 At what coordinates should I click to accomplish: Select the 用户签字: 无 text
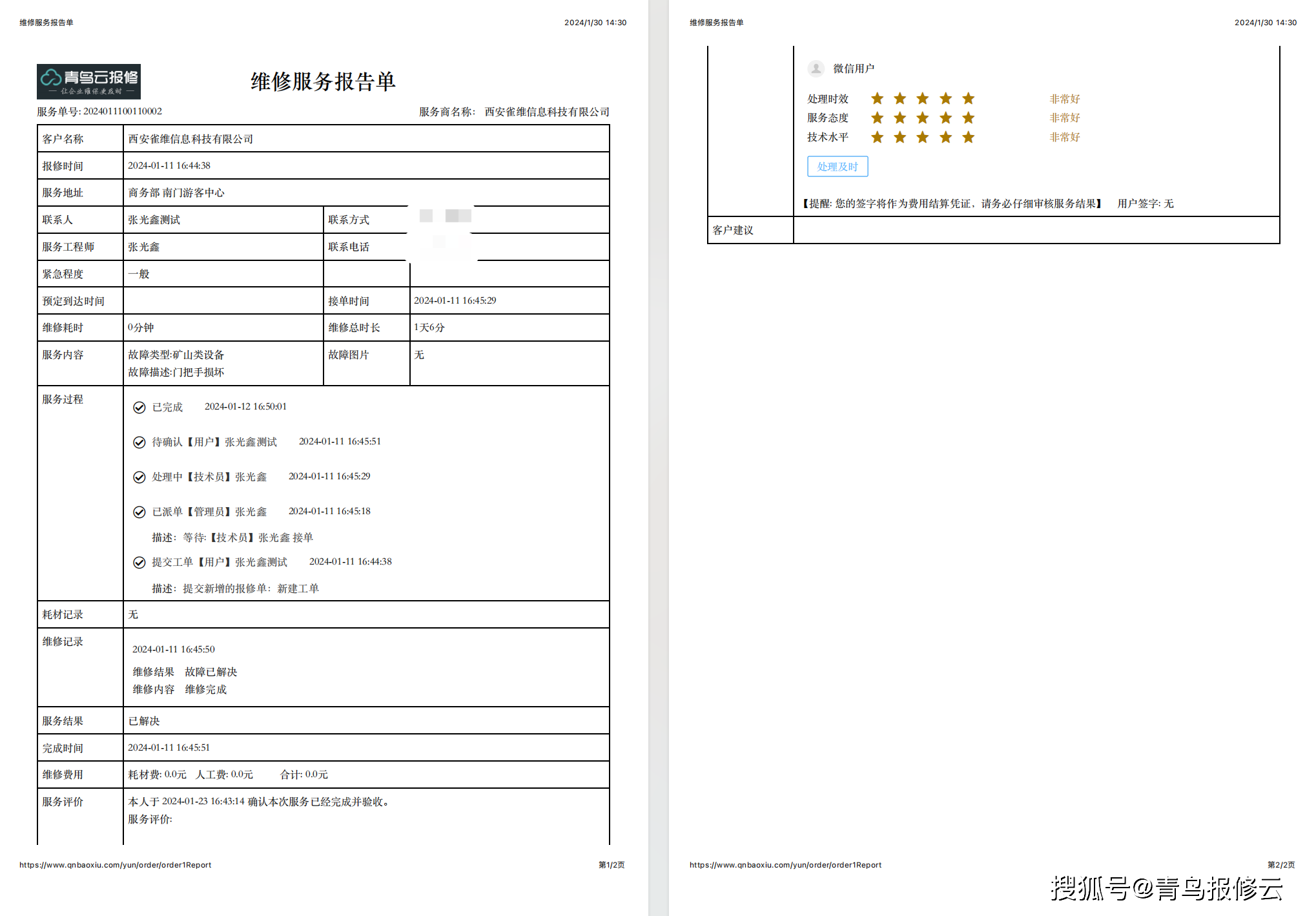point(1146,203)
